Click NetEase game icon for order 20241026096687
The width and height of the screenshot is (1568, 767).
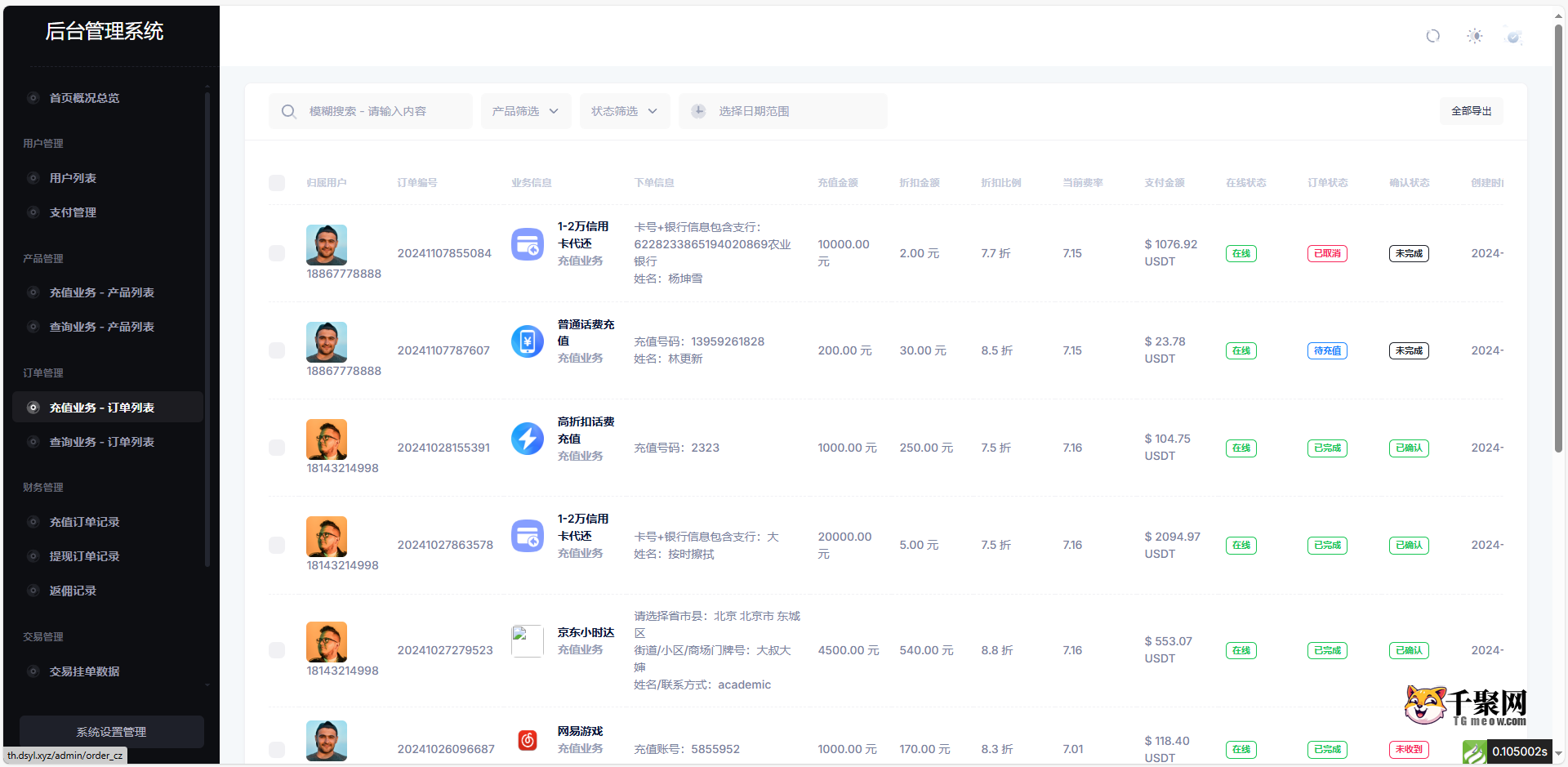coord(528,740)
